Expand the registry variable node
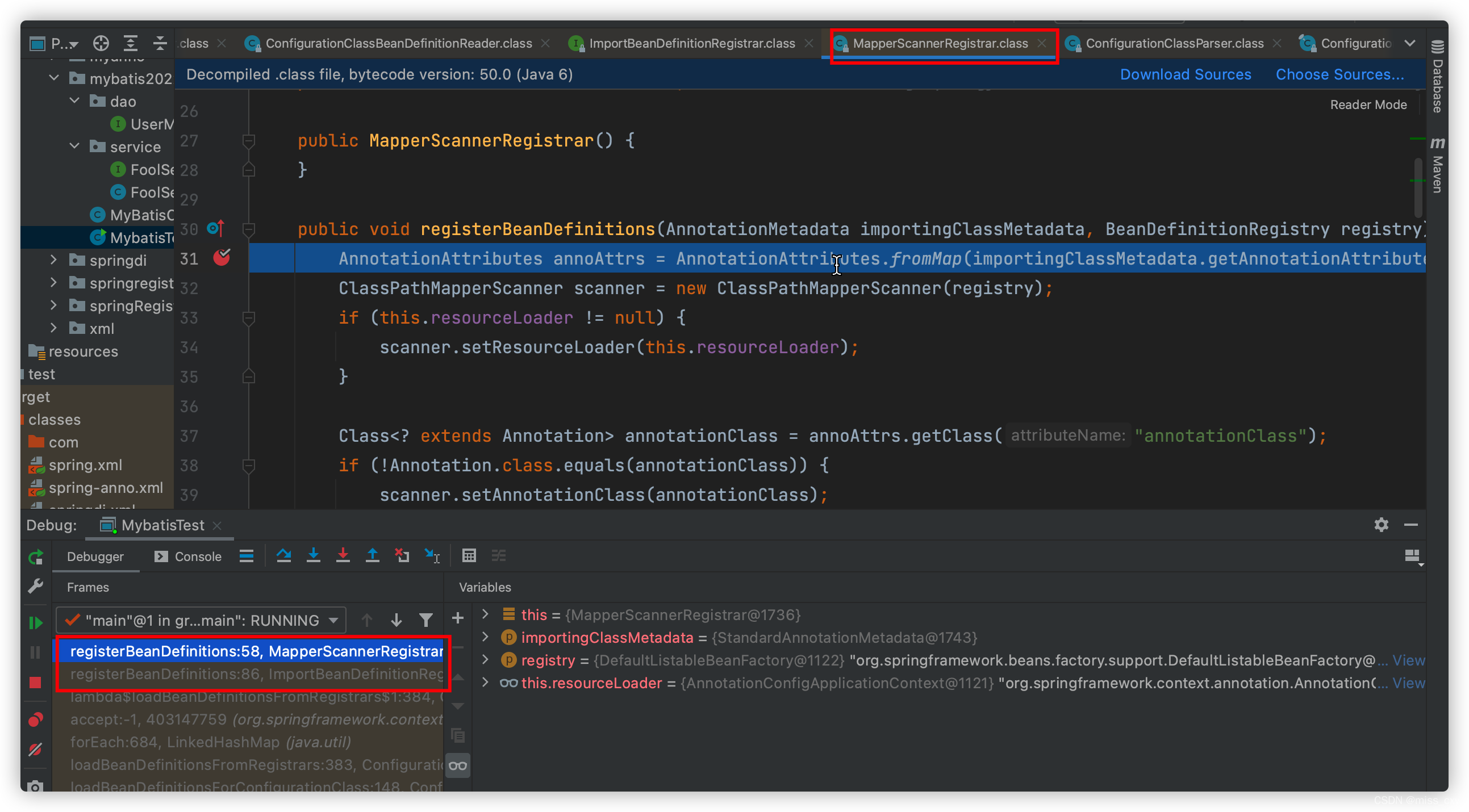 pyautogui.click(x=485, y=660)
